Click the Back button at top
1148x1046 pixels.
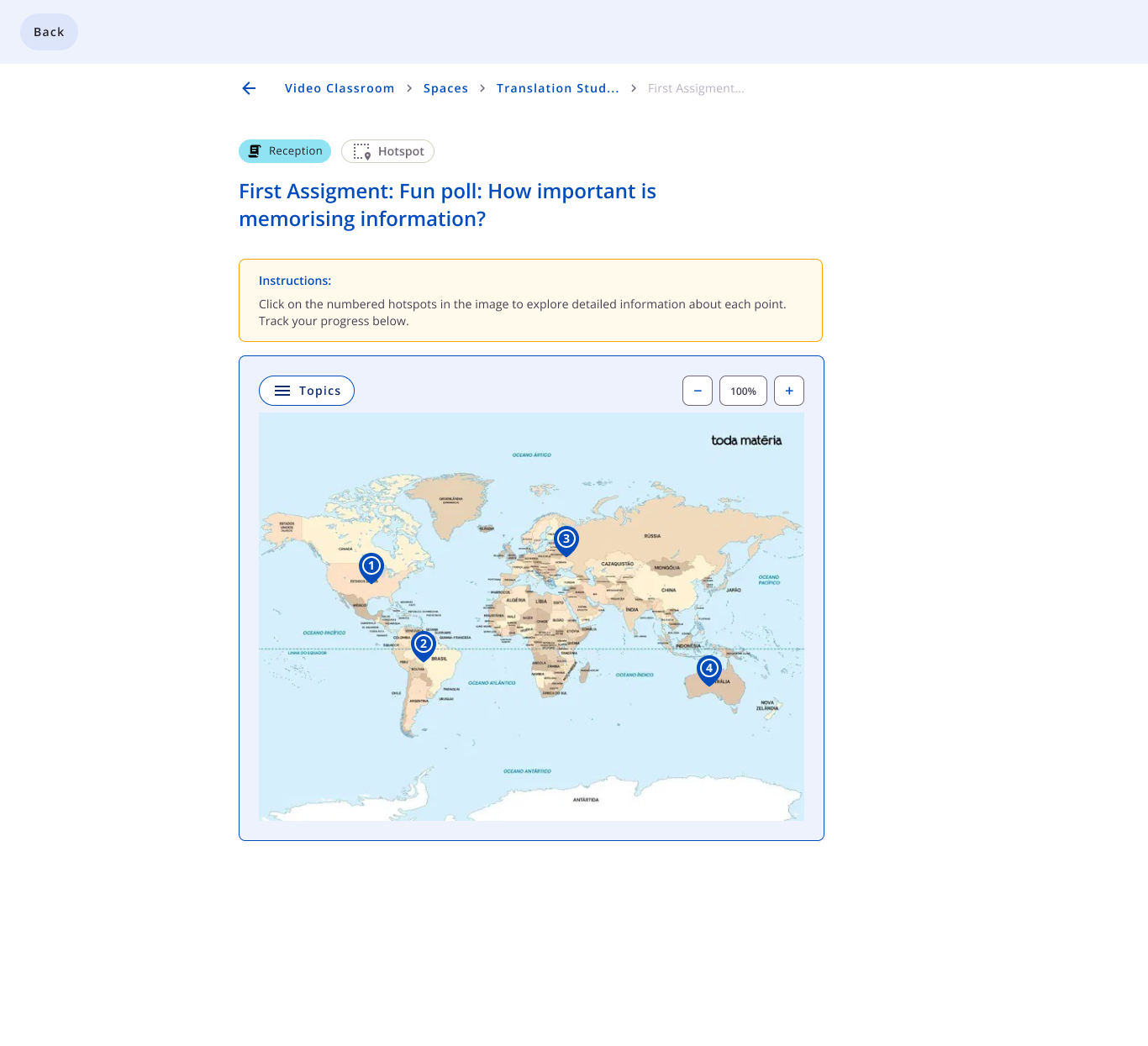point(49,32)
